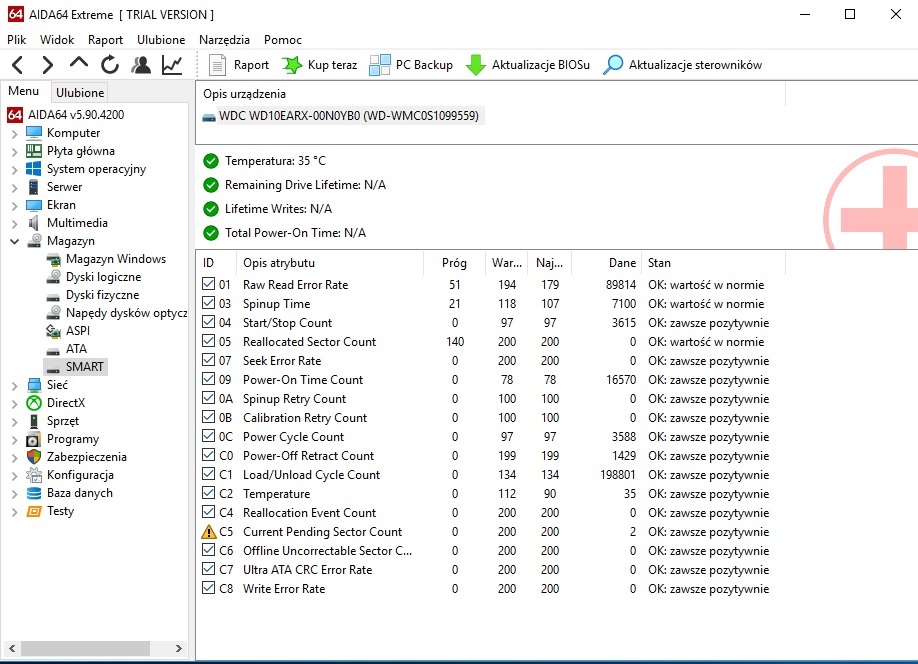Toggle the Power-On Time Count checkbox

208,379
